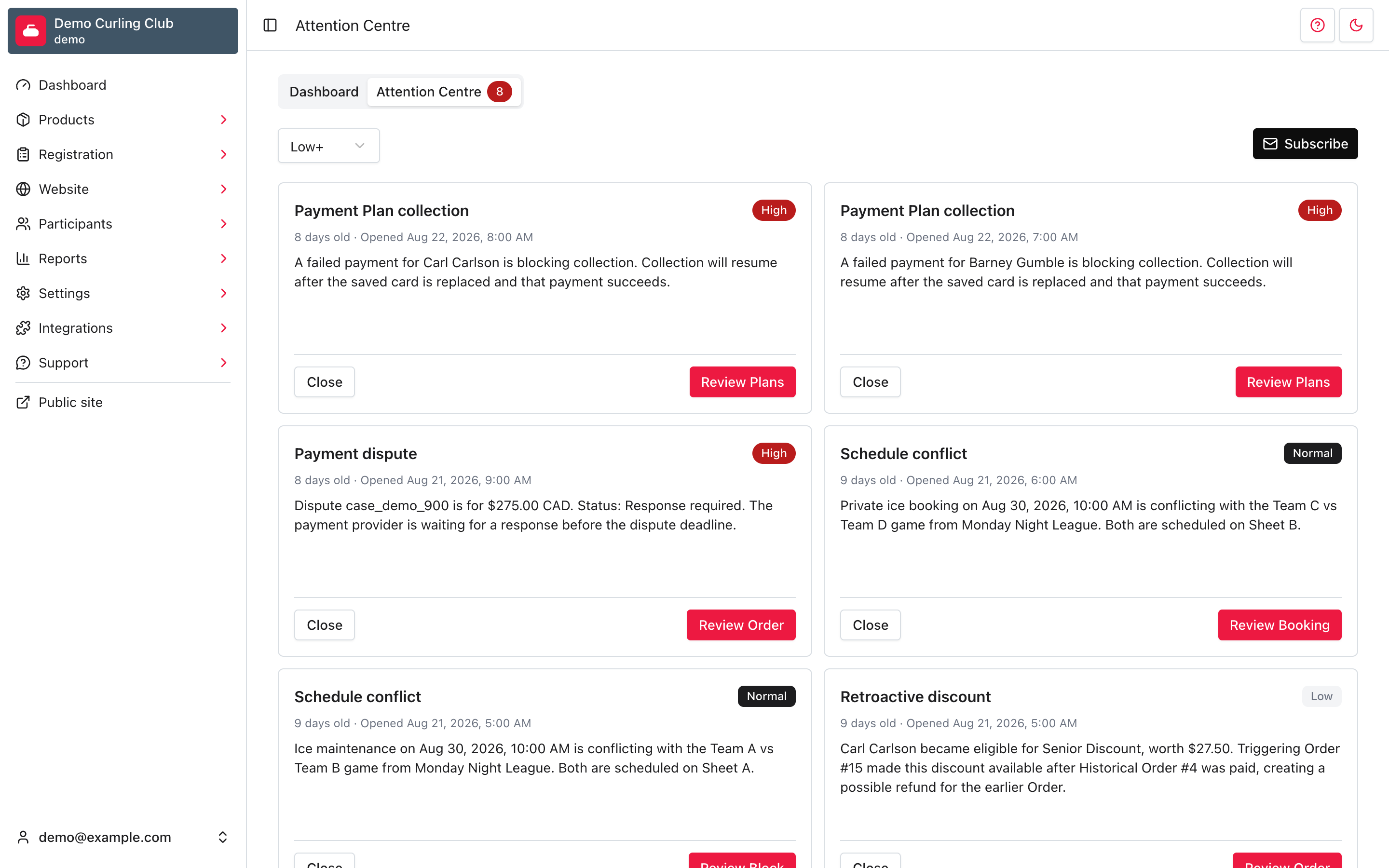Click the Subscribe button
Image resolution: width=1389 pixels, height=868 pixels.
1305,144
